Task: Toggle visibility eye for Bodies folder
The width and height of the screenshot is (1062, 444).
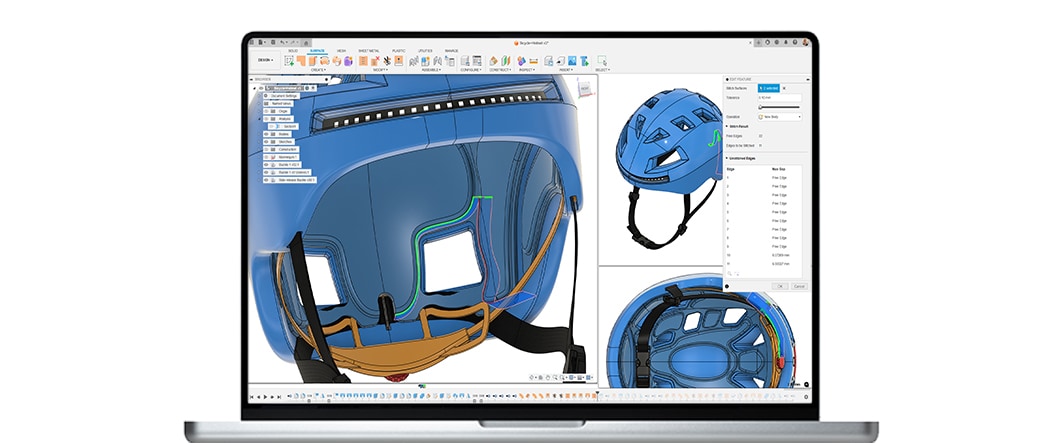Action: [x=267, y=133]
